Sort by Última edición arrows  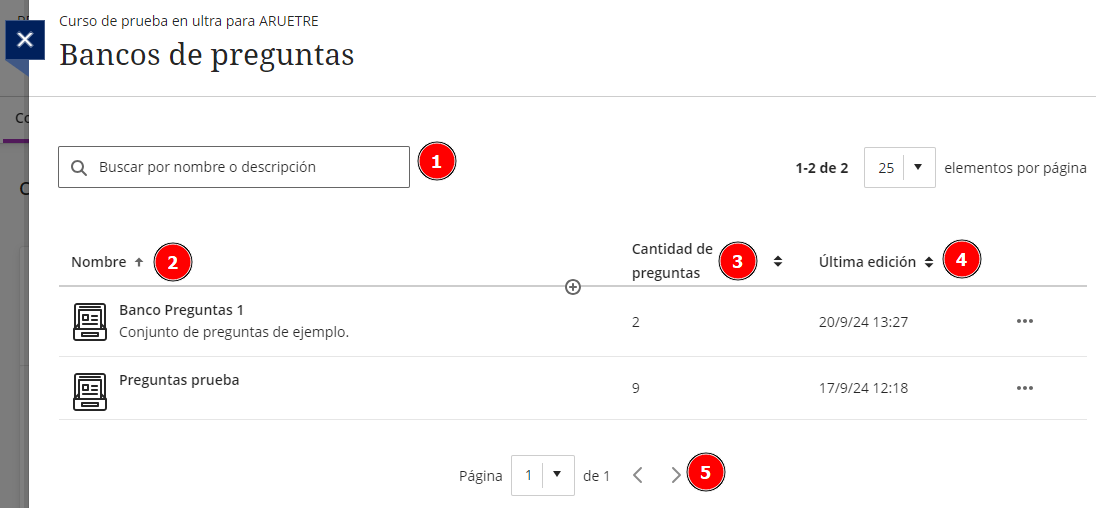tap(929, 262)
